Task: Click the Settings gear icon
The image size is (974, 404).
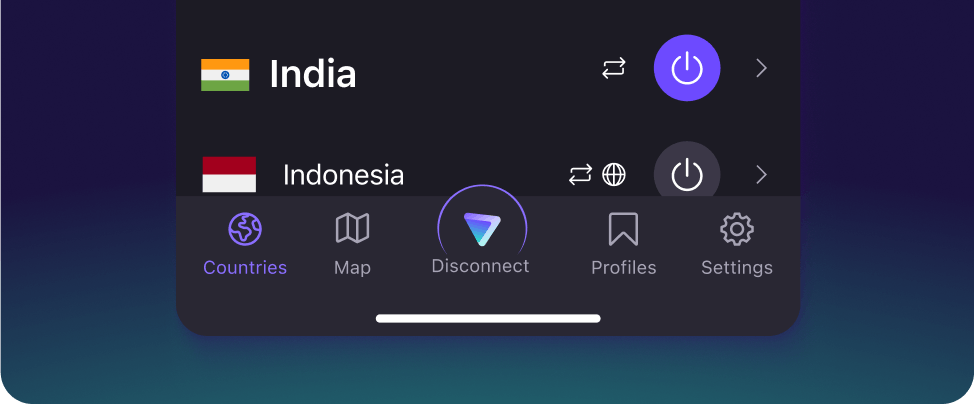Action: 737,229
